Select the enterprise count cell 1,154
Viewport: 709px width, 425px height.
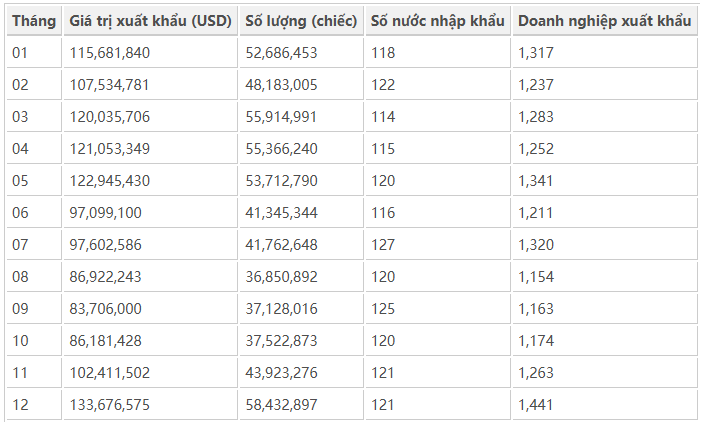tap(535, 277)
